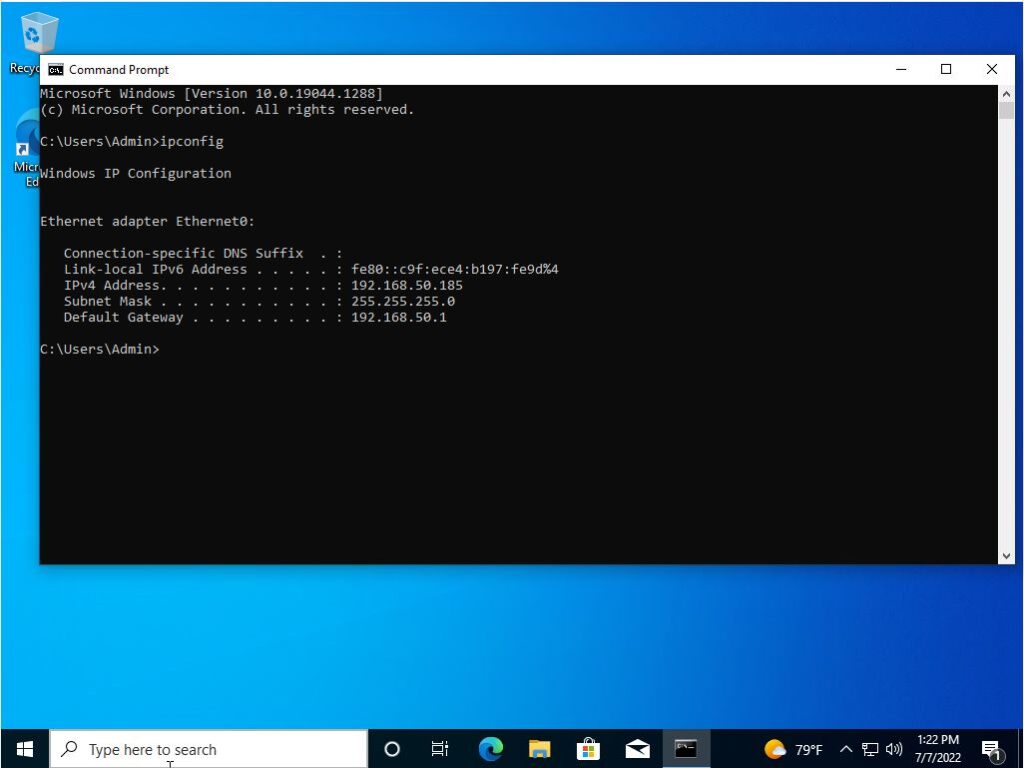Click the Microsoft Corporation copyright line

[227, 110]
